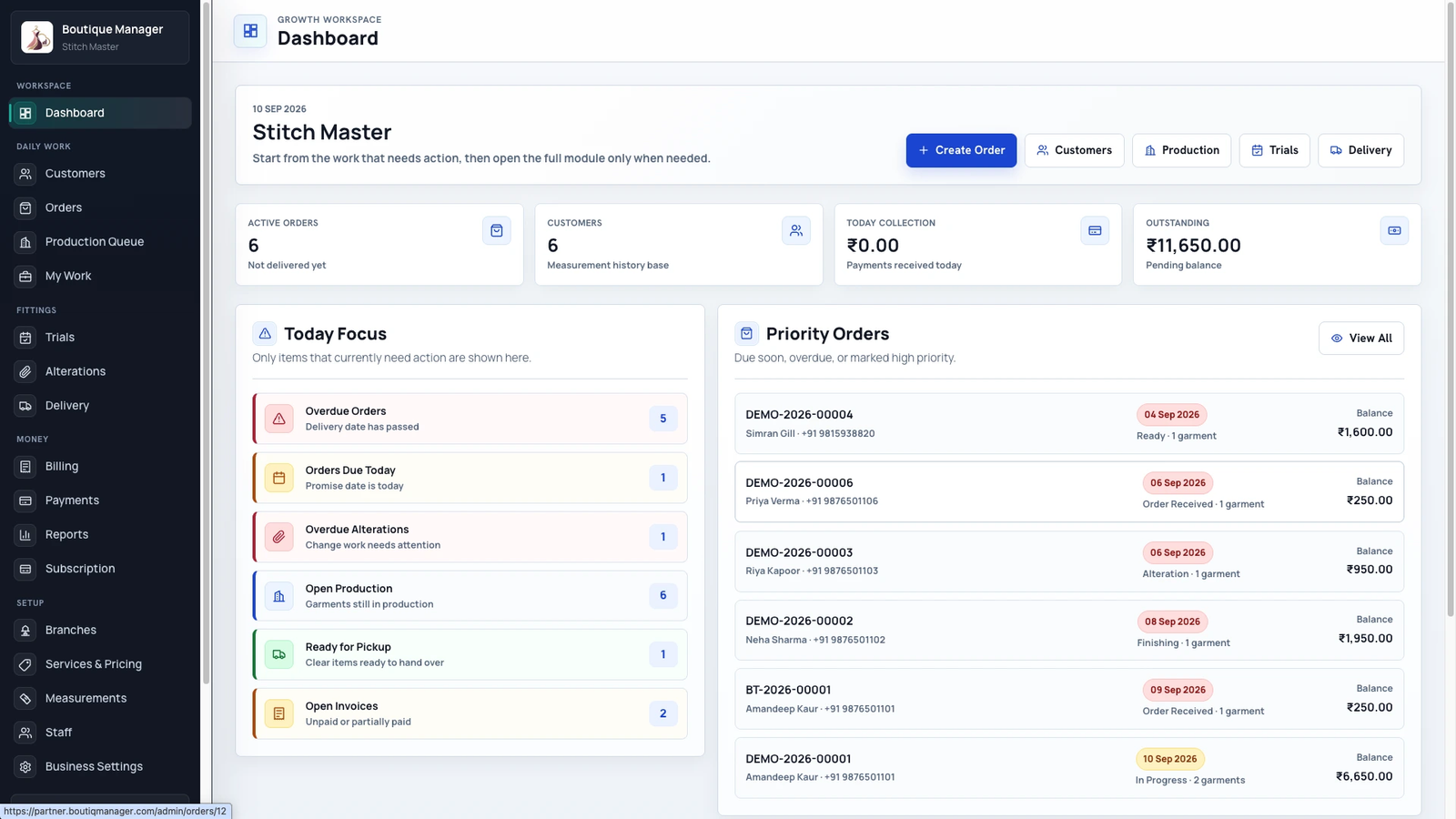This screenshot has width=1456, height=819.
Task: Click the ₹6,650.00 balance amount
Action: [1364, 776]
